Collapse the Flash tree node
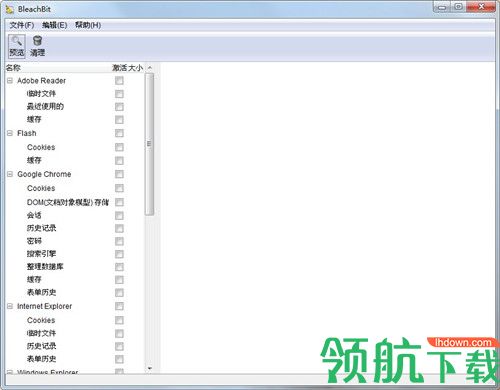The height and width of the screenshot is (390, 500). (x=10, y=133)
